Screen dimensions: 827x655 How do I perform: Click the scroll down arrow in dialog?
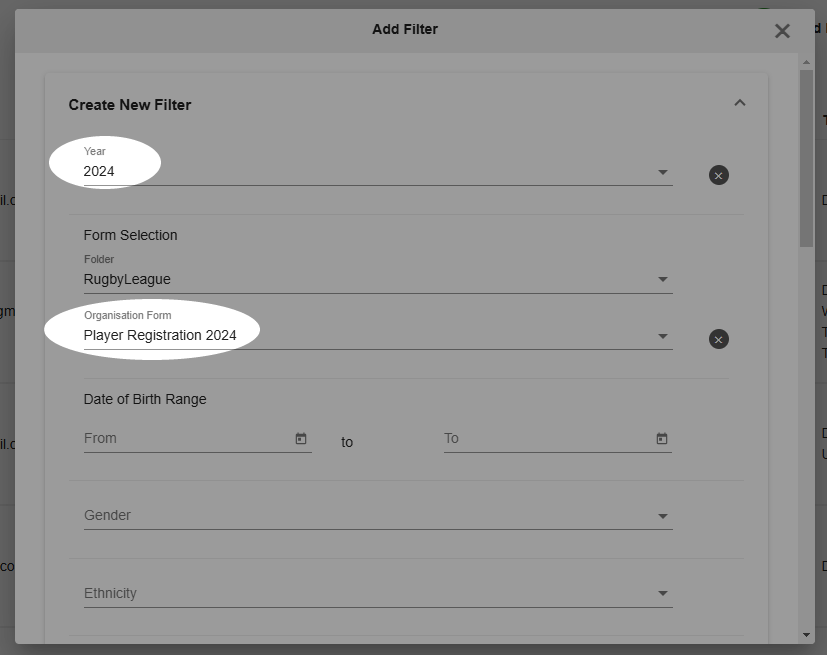coord(806,635)
